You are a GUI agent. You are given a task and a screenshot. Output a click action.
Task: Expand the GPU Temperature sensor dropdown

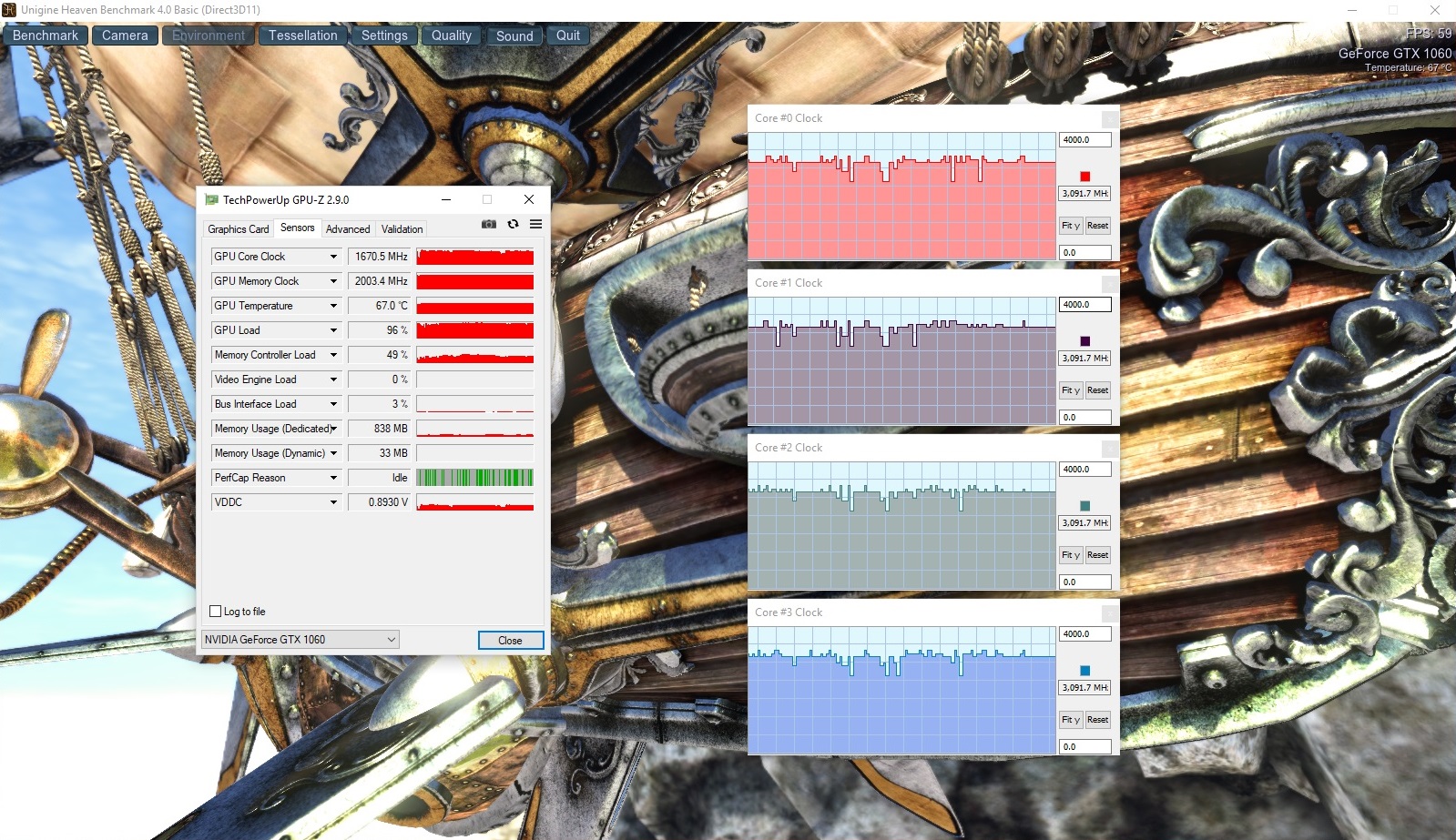[x=333, y=306]
